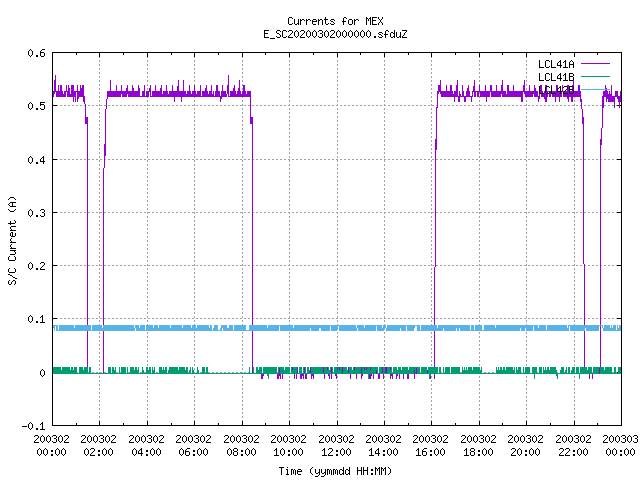This screenshot has height=480, width=640.
Task: Click the LCL42B legend label
Action: 556,90
